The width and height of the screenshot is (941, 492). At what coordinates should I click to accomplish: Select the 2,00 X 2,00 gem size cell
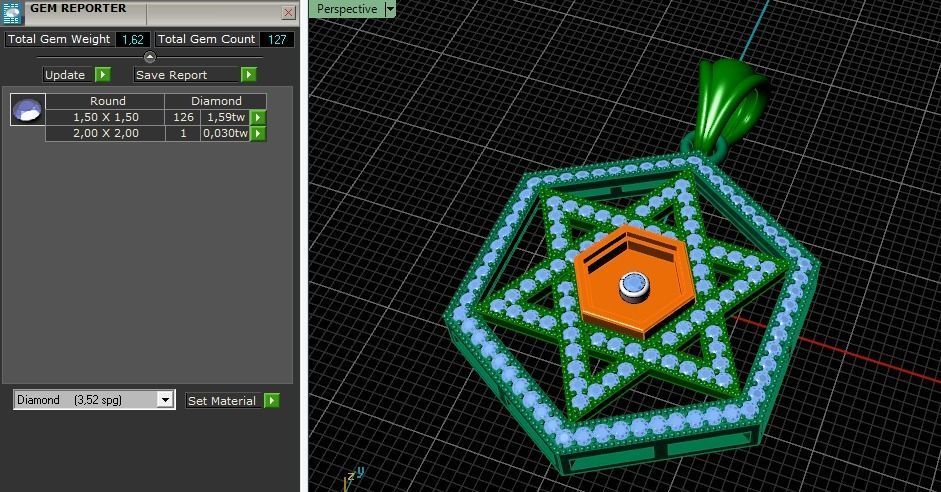[106, 133]
